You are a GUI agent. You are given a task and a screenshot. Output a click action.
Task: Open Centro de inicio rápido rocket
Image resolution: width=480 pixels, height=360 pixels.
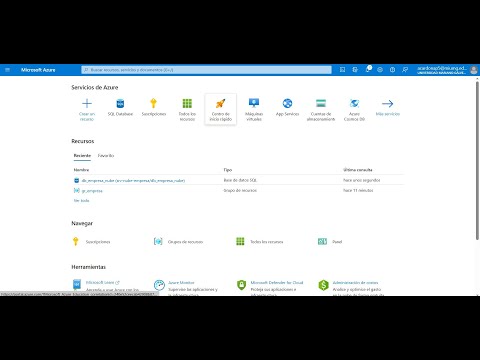(x=221, y=110)
